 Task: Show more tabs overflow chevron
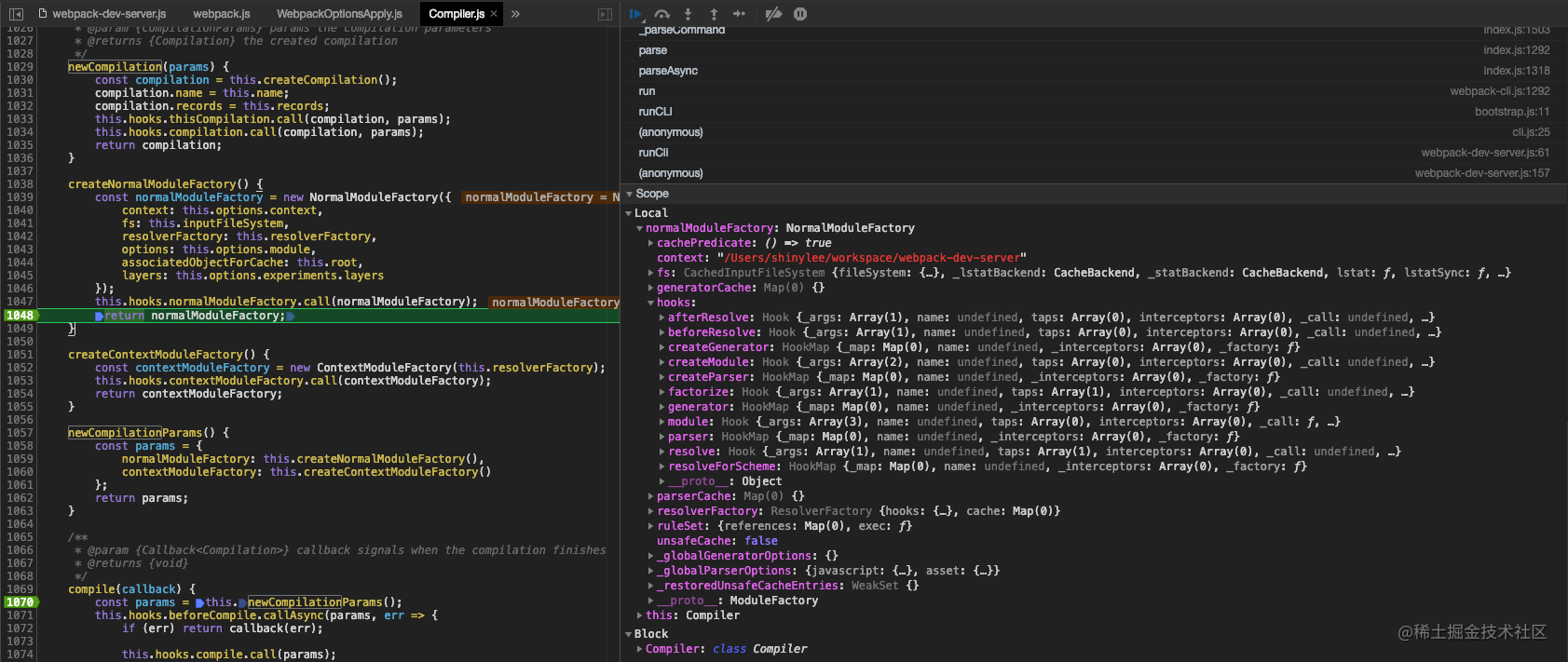point(516,14)
